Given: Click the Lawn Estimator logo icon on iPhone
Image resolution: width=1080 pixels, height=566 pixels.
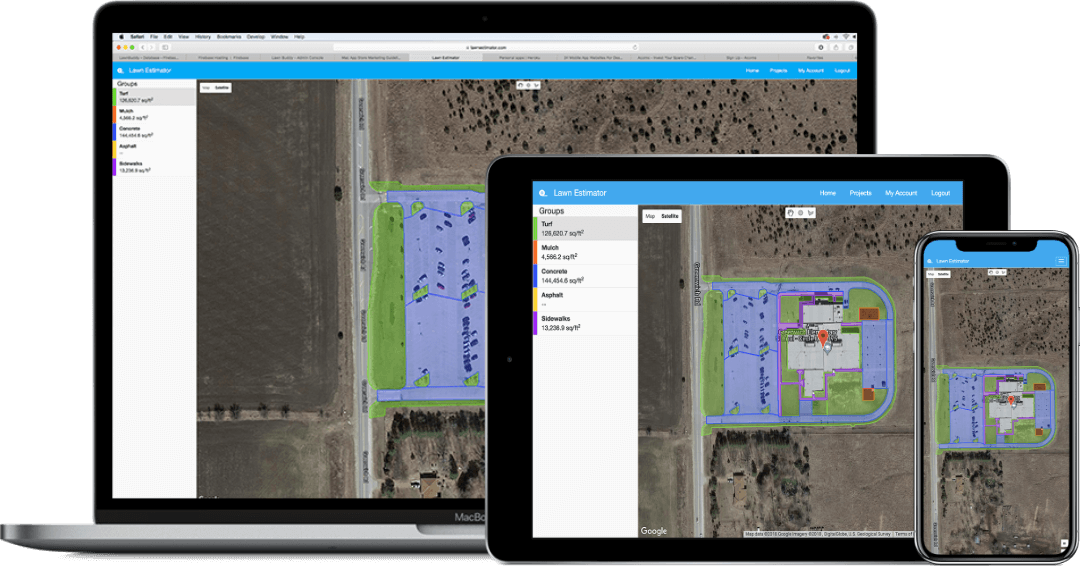Looking at the screenshot, I should point(929,261).
